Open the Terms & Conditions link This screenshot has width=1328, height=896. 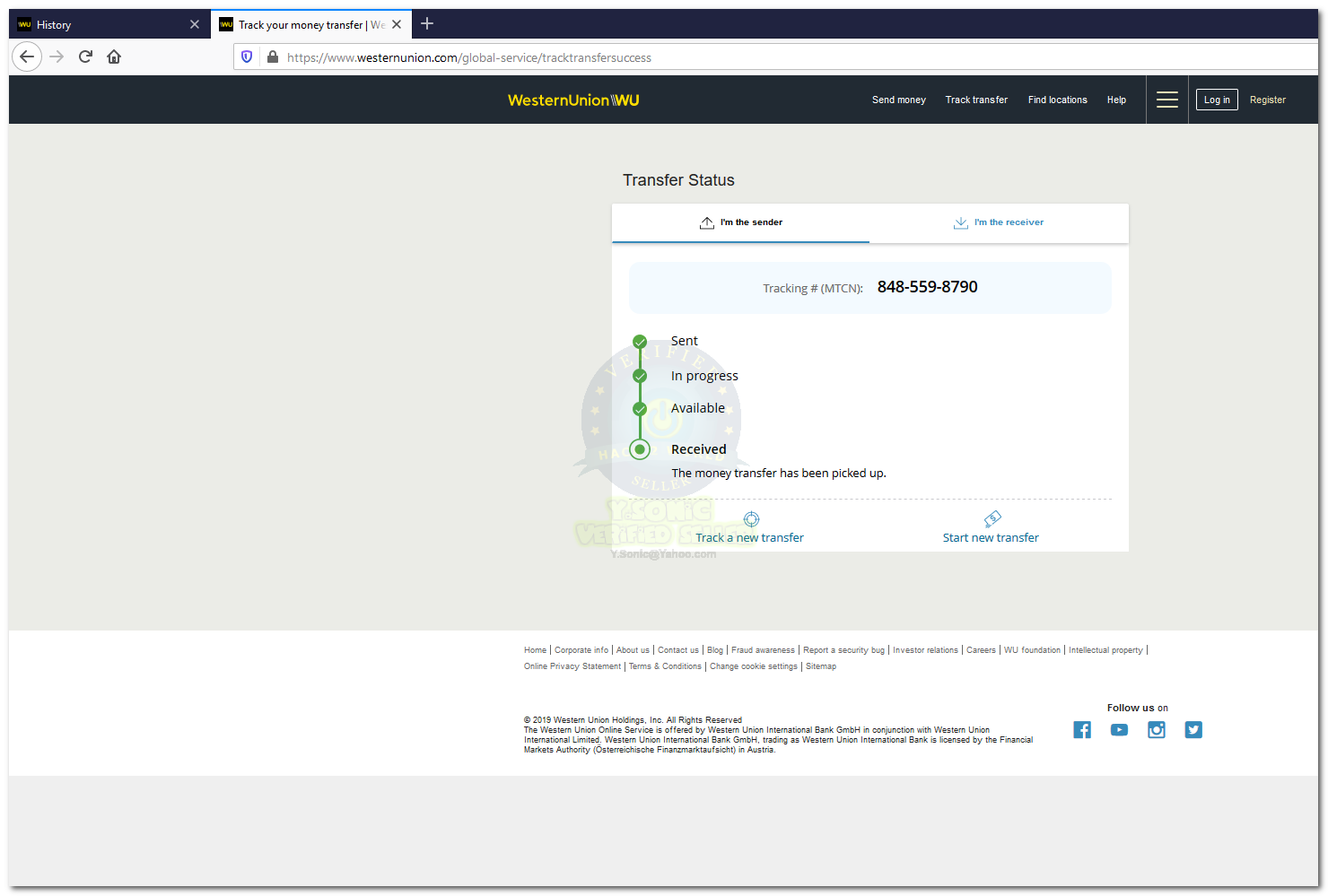(665, 666)
